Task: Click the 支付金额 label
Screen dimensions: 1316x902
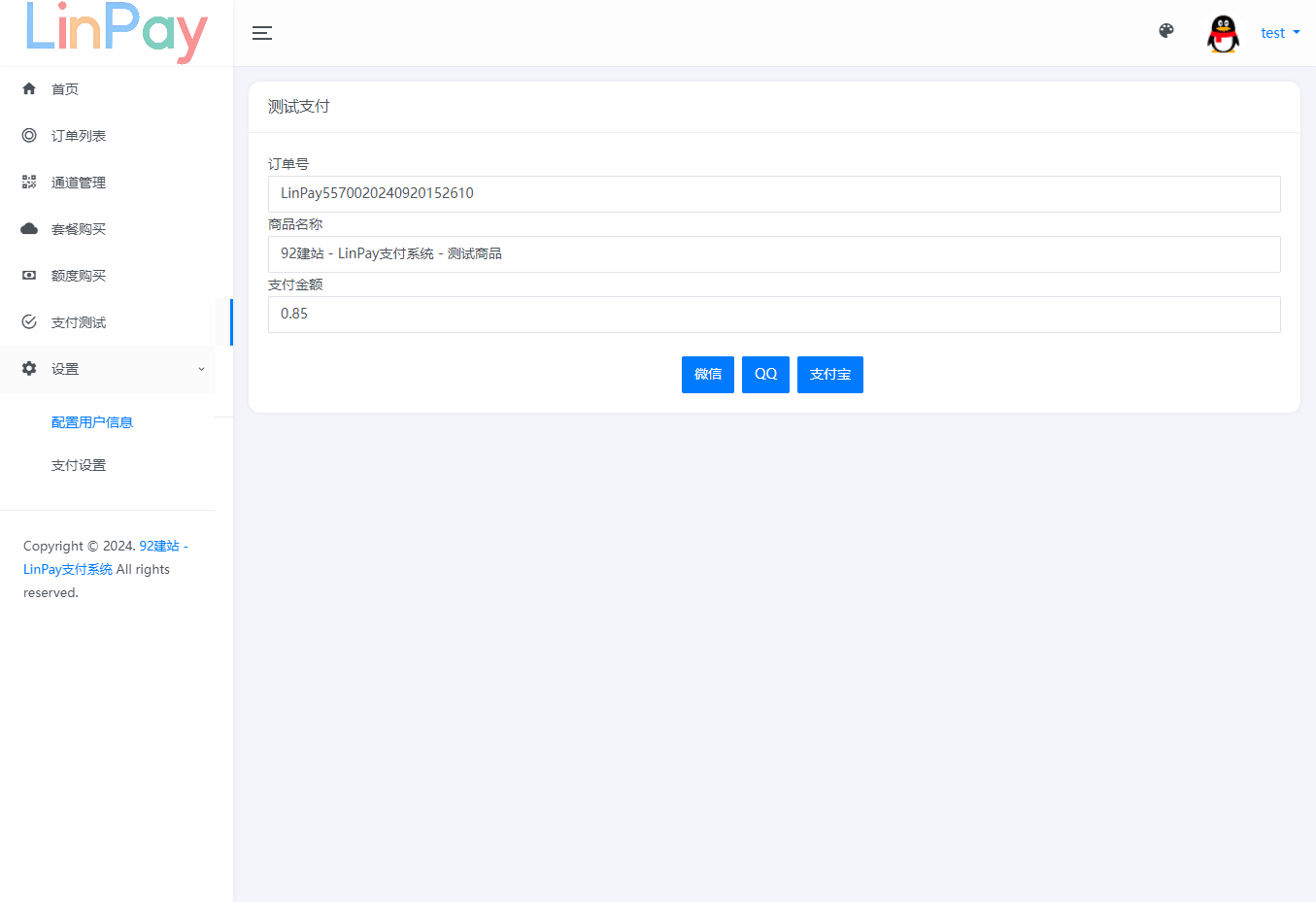Action: [295, 284]
